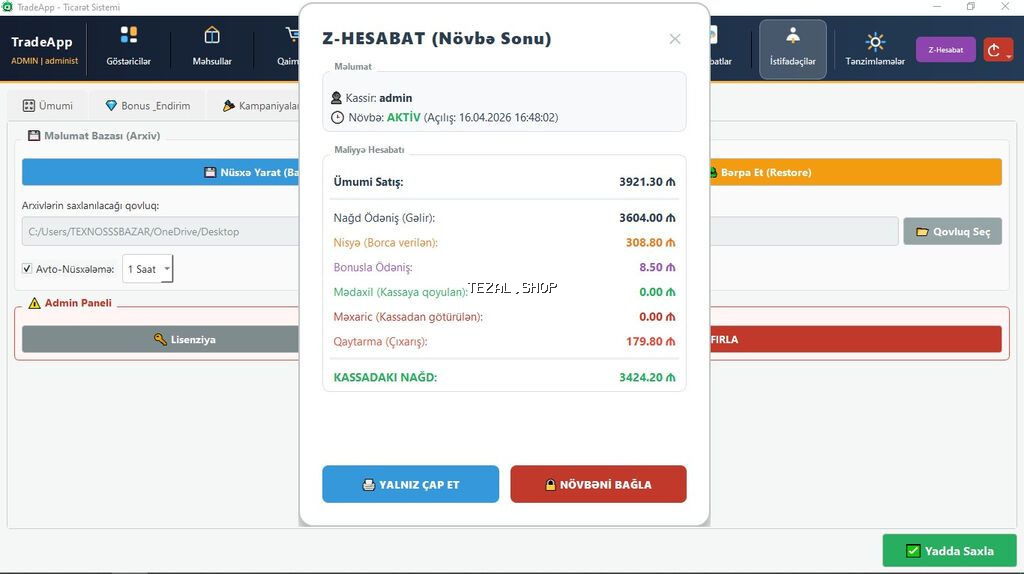Click the Admin Paneli warning icon

click(x=34, y=303)
